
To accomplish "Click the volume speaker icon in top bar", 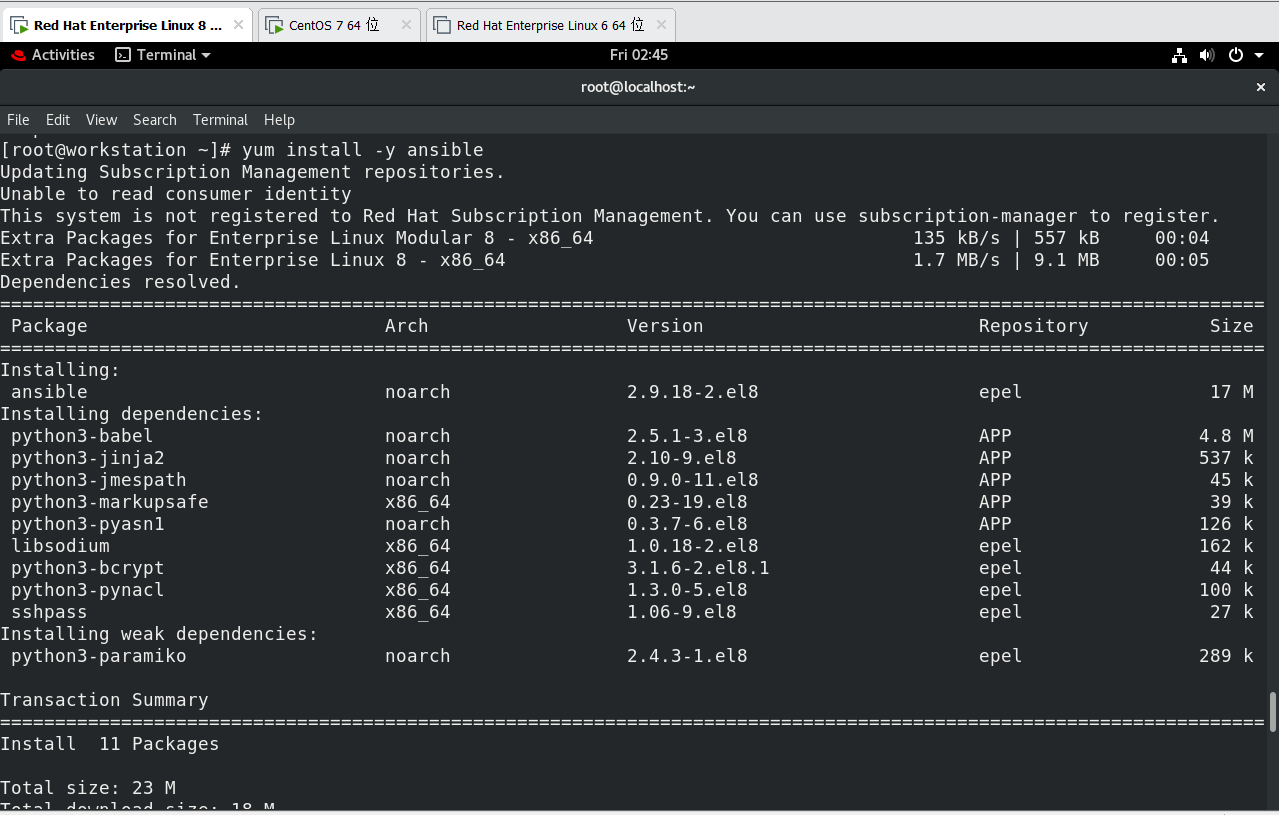I will 1206,55.
